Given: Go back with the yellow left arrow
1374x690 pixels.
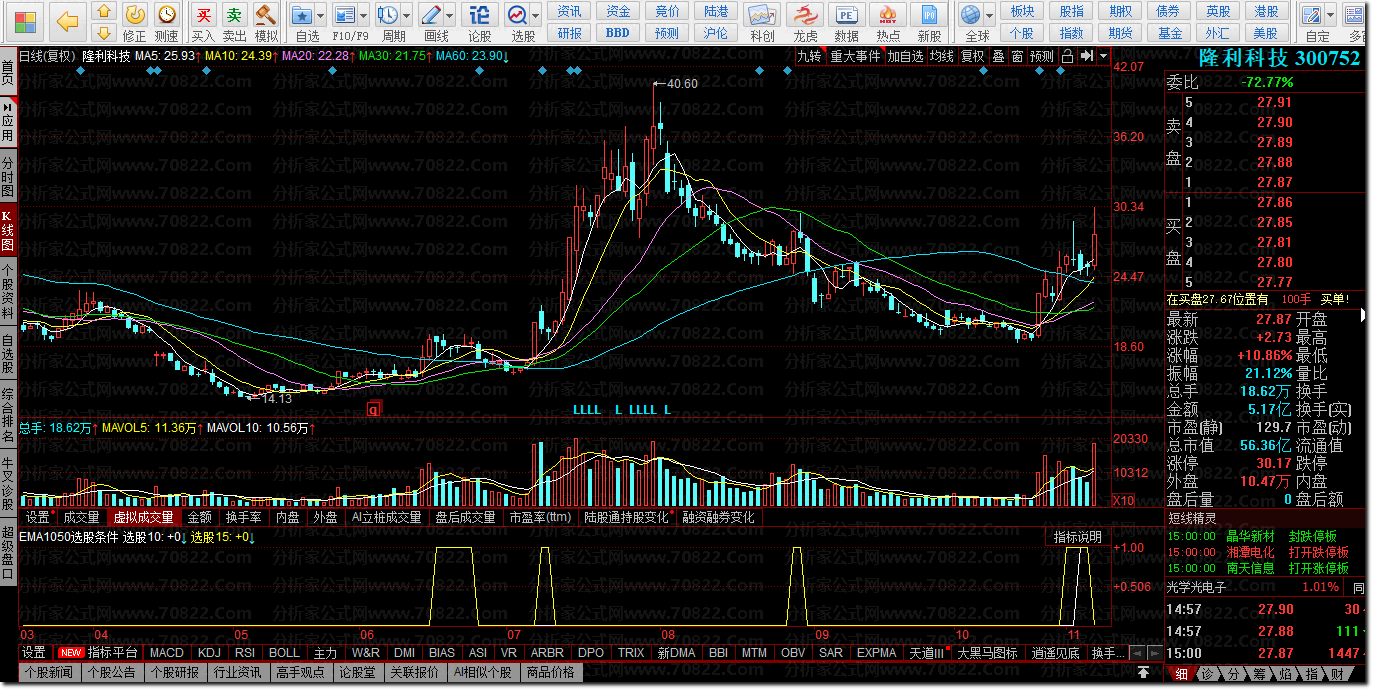Looking at the screenshot, I should (x=67, y=21).
